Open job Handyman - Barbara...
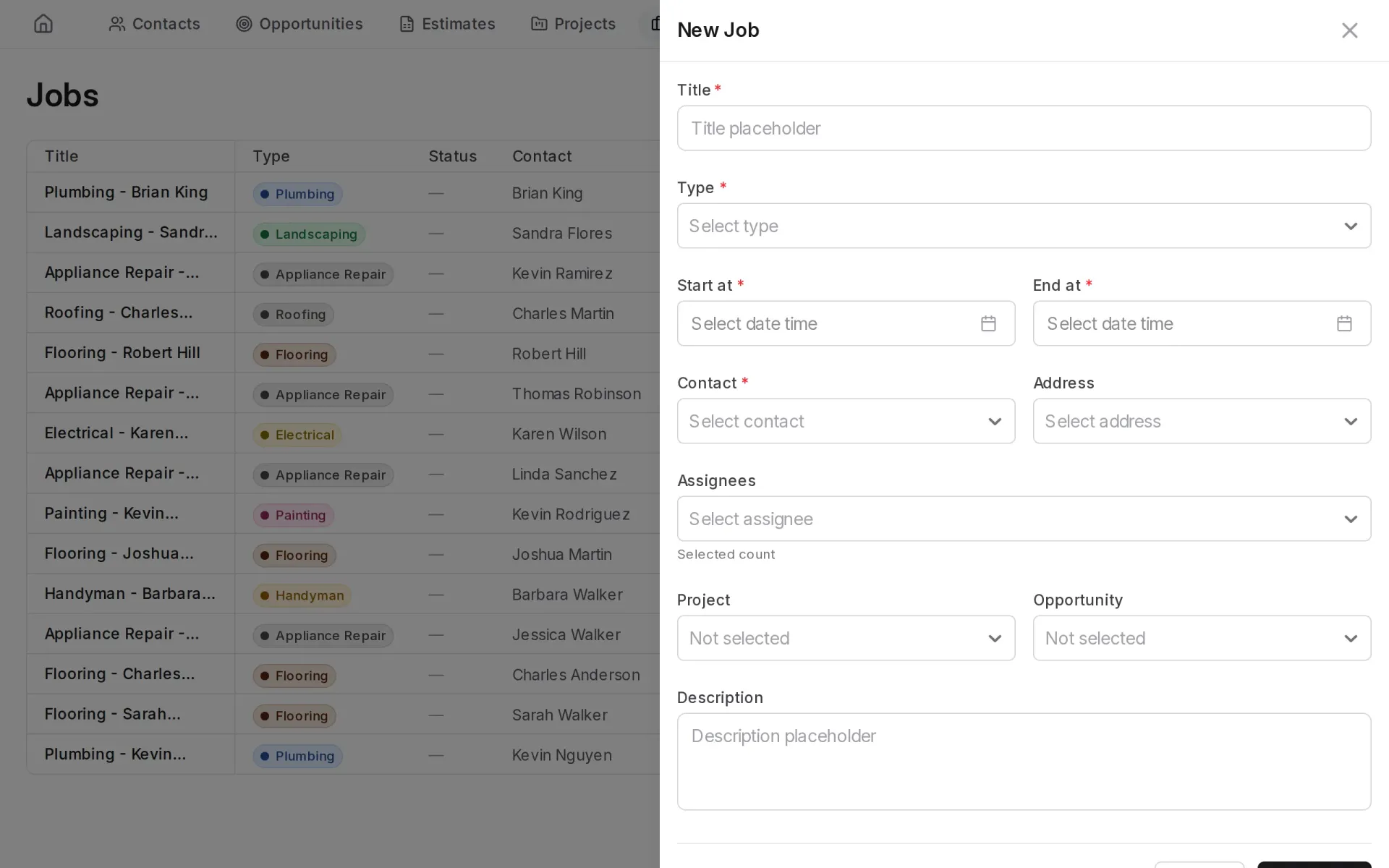The image size is (1389, 868). pos(130,594)
